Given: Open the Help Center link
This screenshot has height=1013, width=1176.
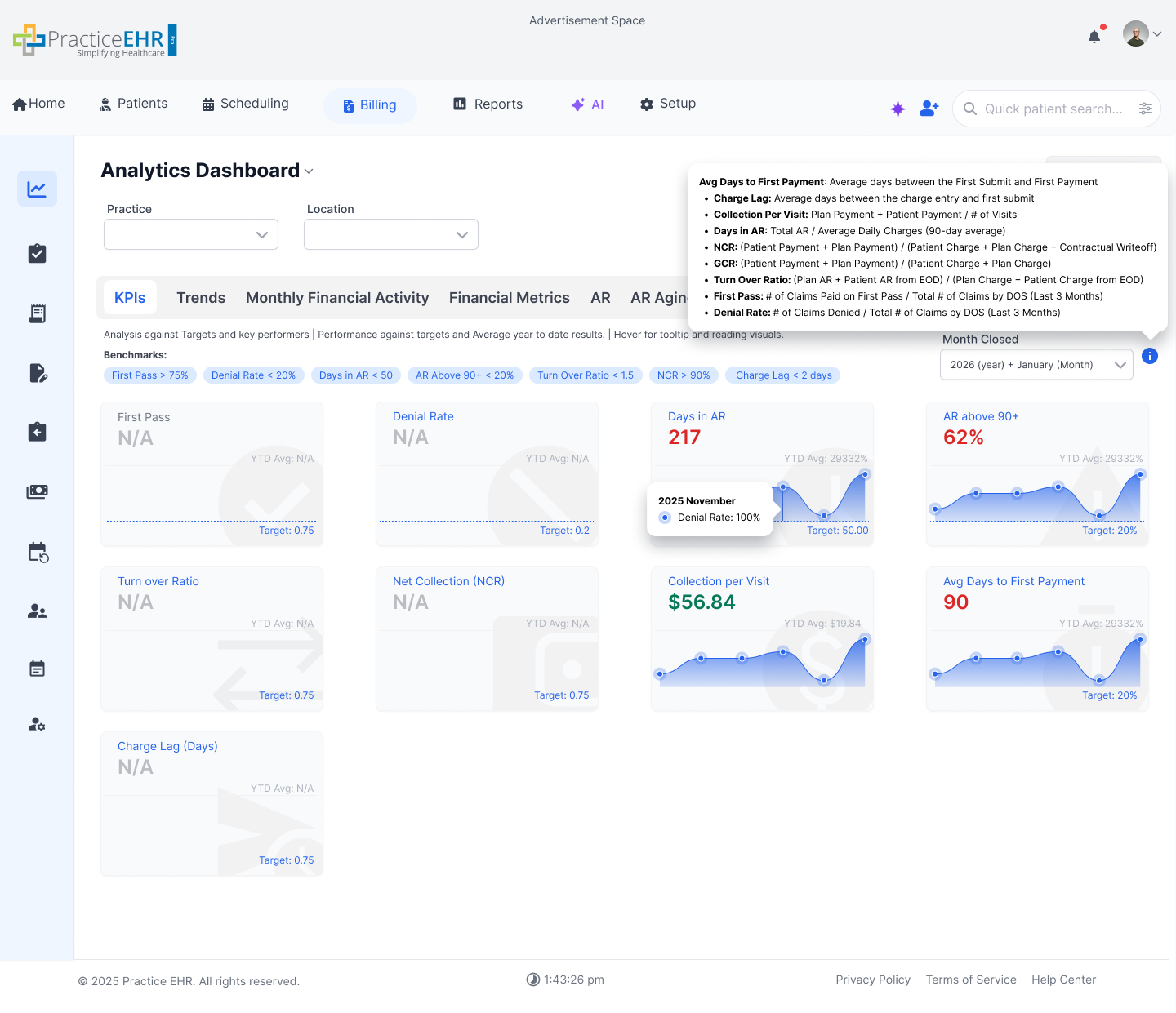Looking at the screenshot, I should coord(1063,980).
